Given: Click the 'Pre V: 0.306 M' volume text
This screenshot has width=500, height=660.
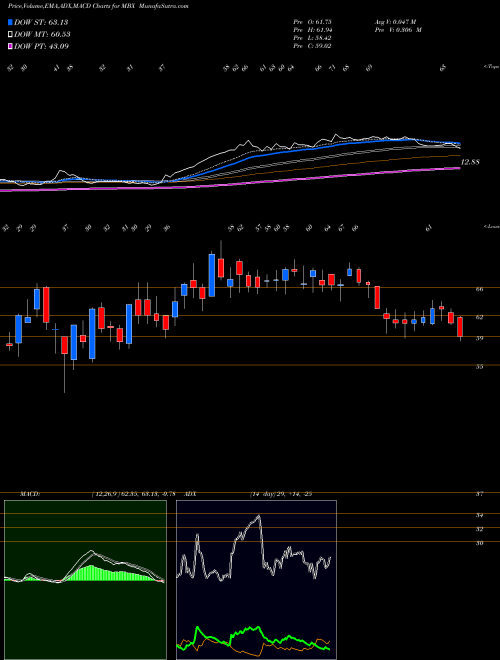Looking at the screenshot, I should [x=398, y=30].
